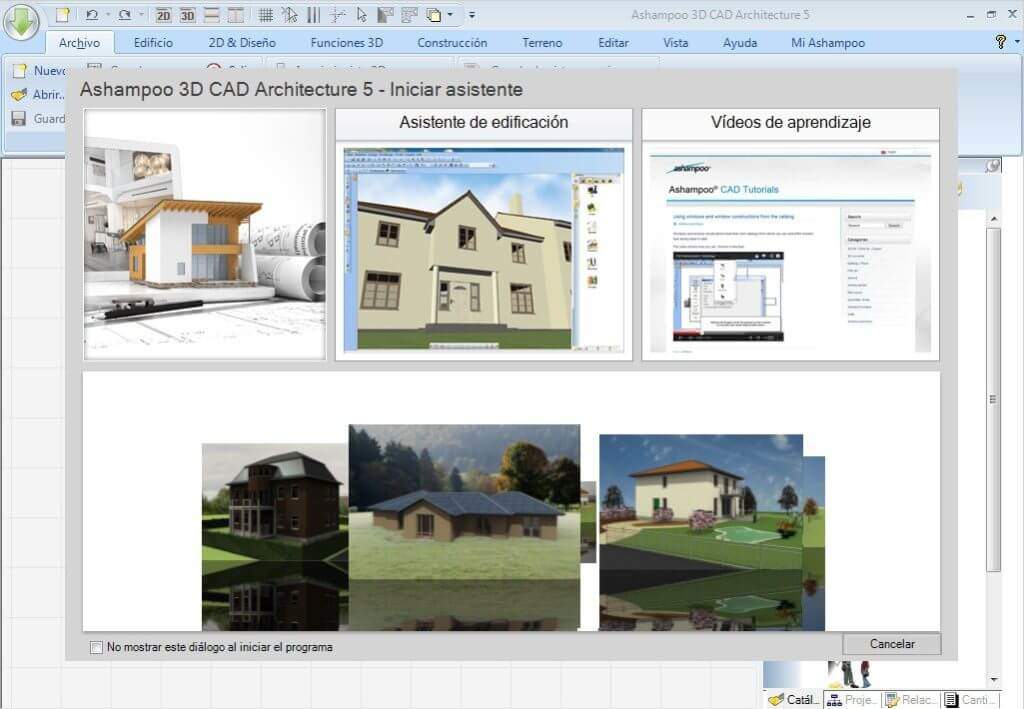Open the green arrow application menu button
This screenshot has height=709, width=1024.
(x=22, y=21)
